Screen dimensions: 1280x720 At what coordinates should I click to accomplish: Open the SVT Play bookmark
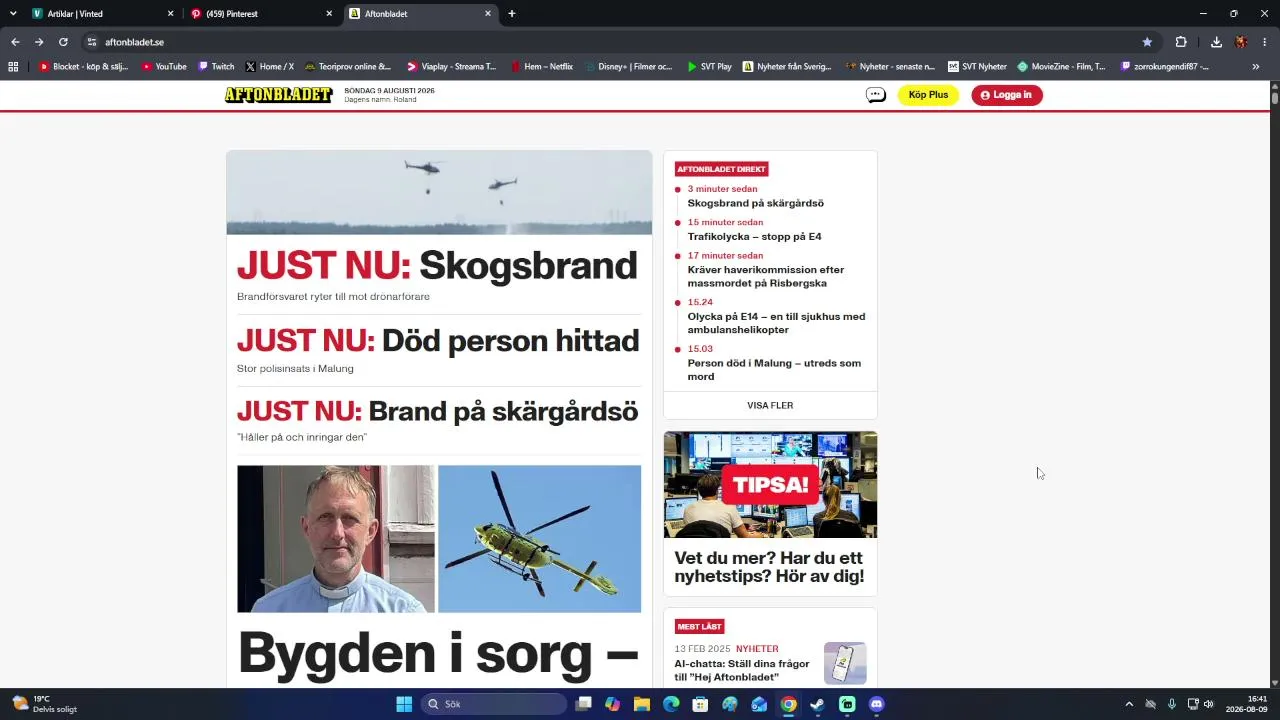709,67
